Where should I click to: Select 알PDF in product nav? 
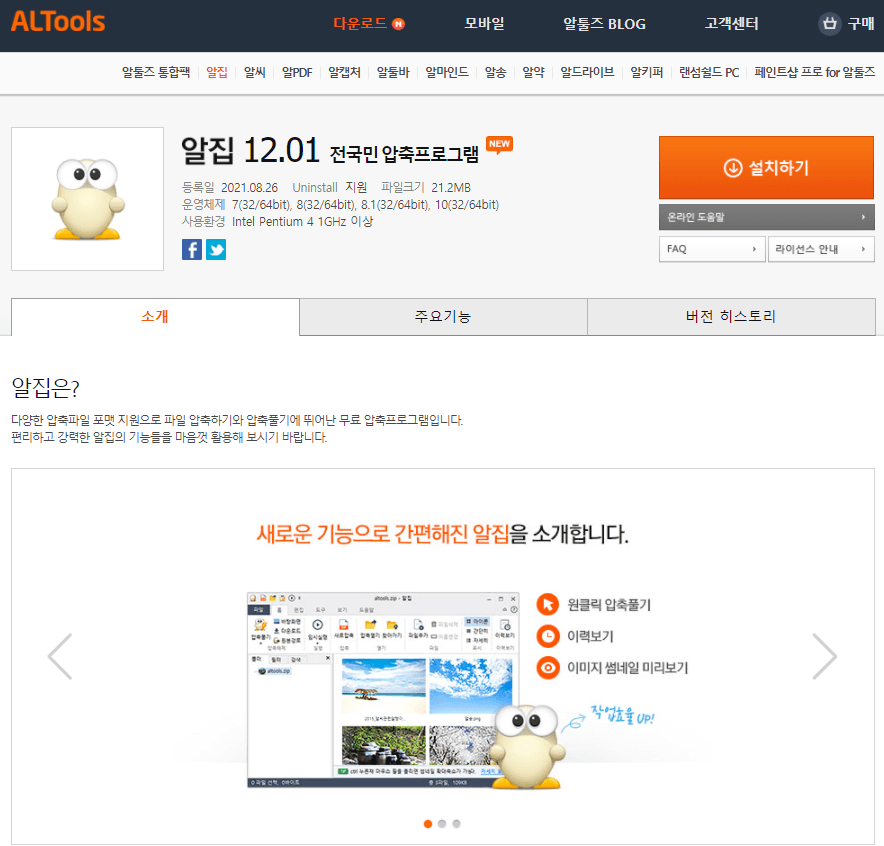pyautogui.click(x=297, y=72)
